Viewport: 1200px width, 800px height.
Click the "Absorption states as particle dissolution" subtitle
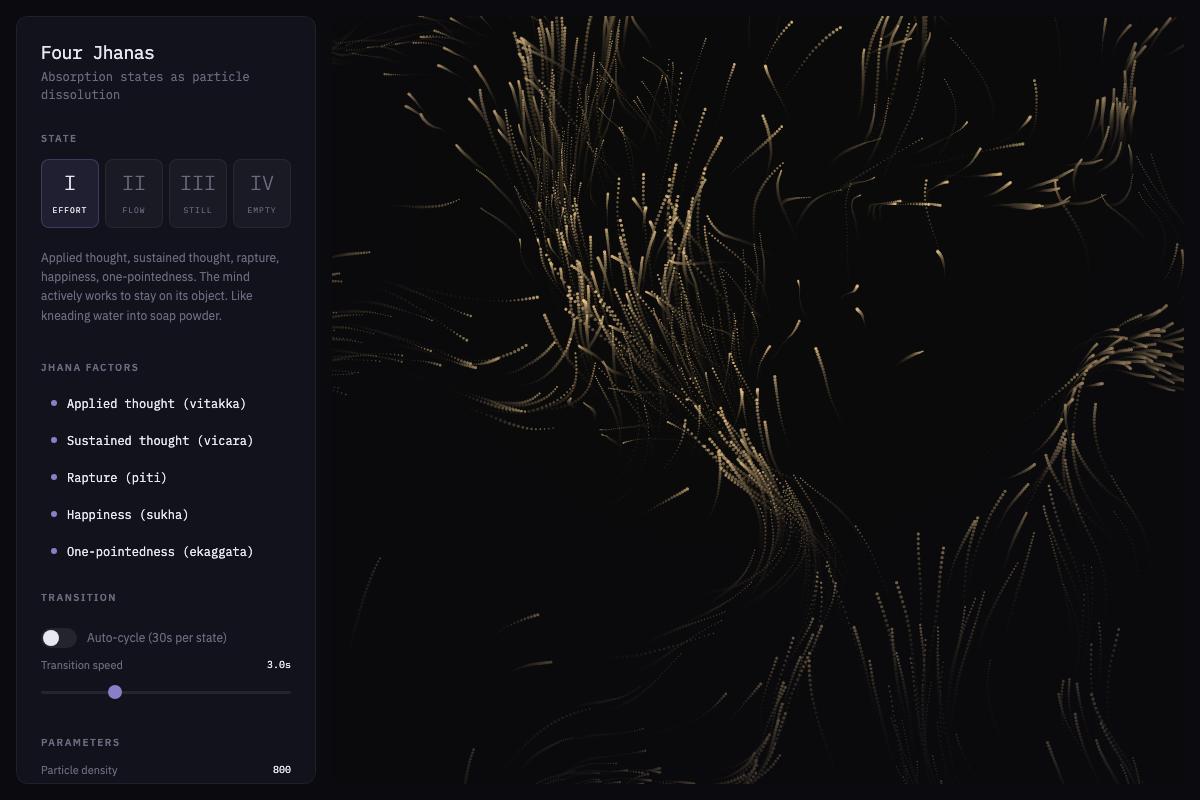145,86
